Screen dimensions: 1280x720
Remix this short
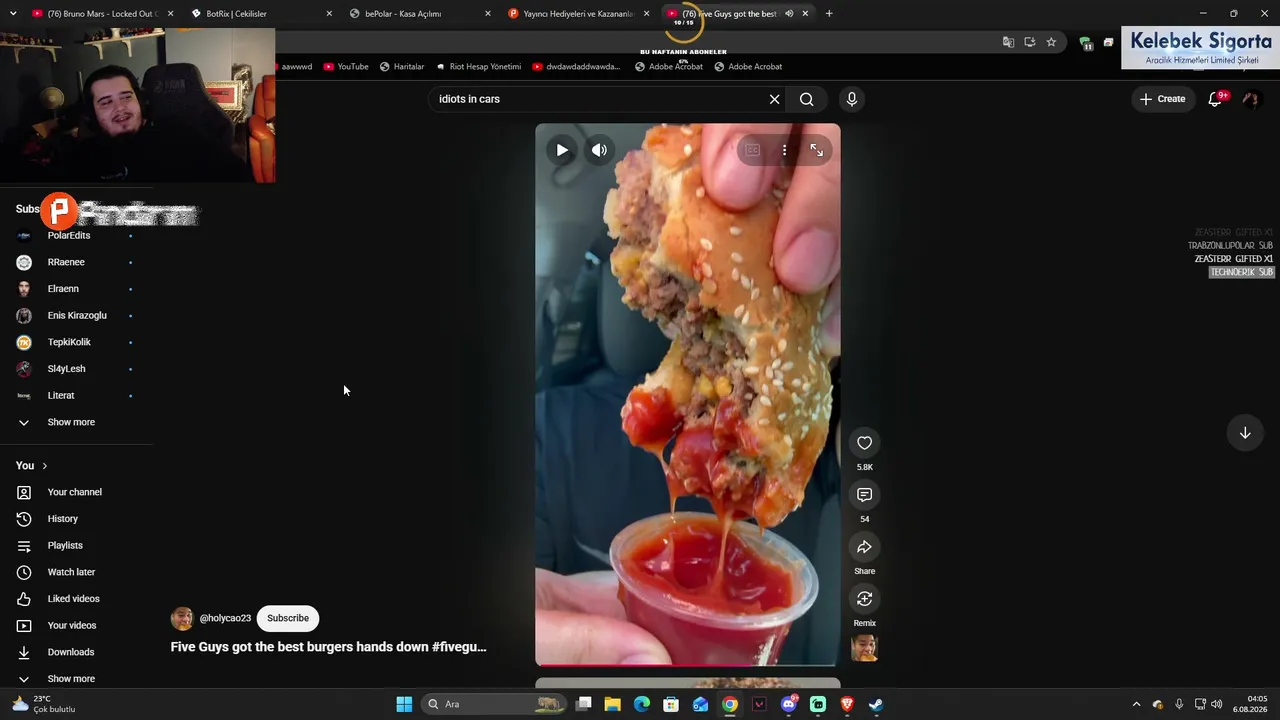(x=865, y=599)
